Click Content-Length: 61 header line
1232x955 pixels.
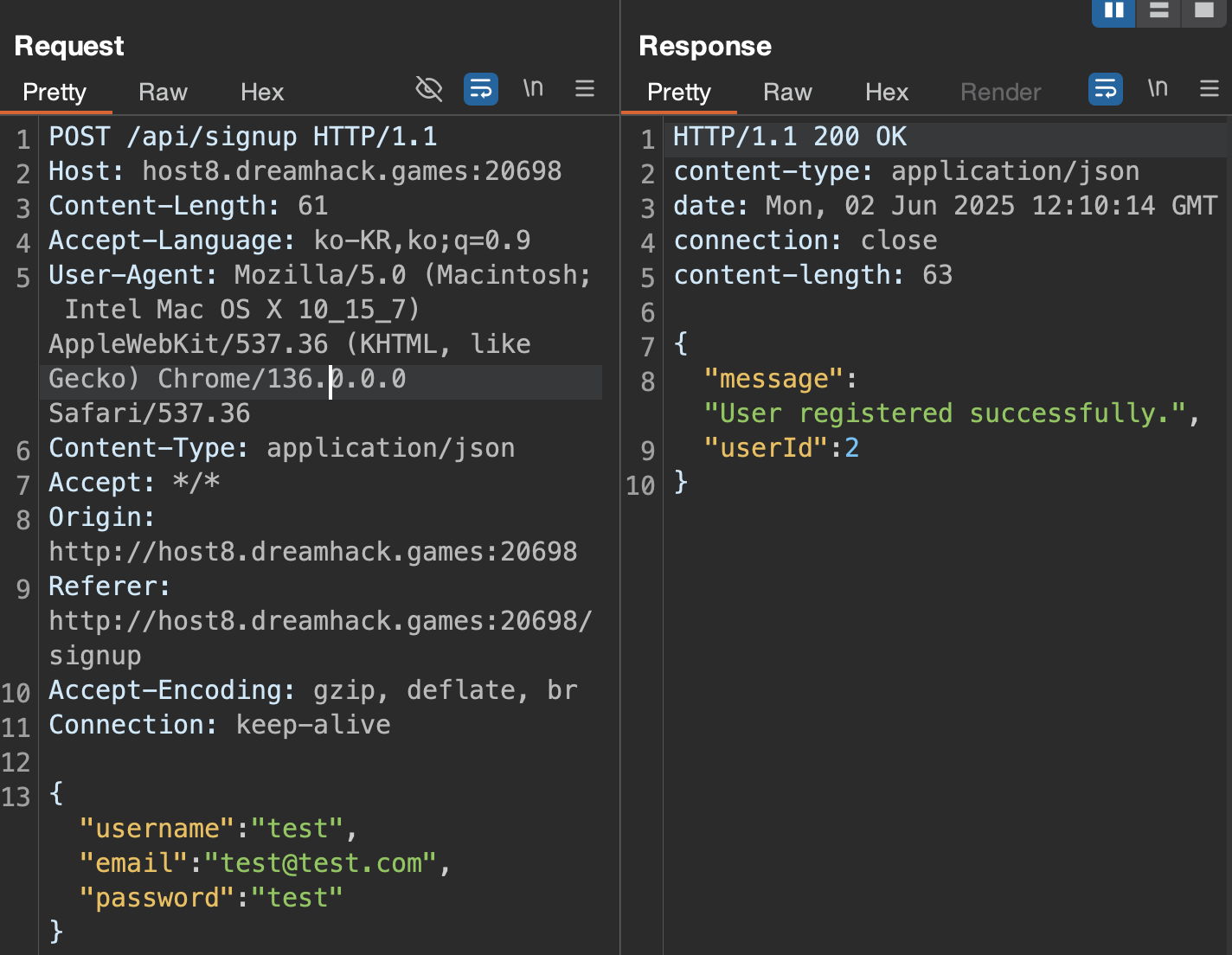tap(189, 206)
